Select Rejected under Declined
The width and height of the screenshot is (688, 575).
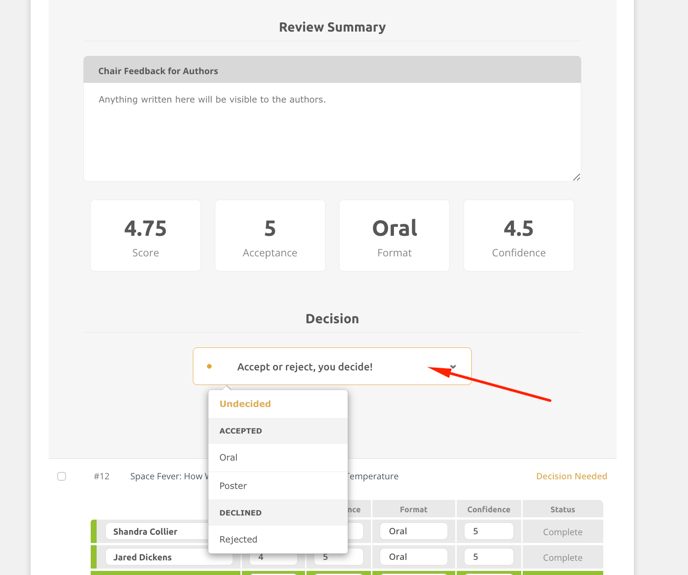pos(238,539)
